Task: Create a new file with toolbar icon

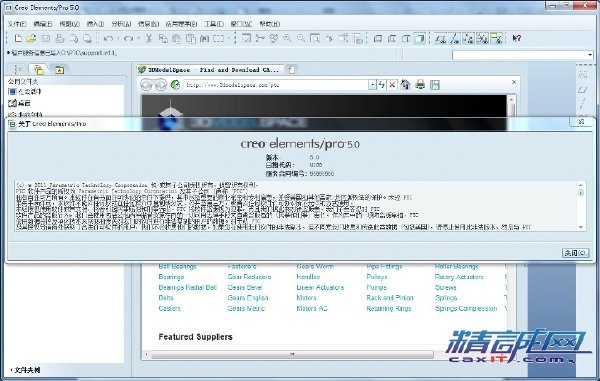Action: [x=18, y=38]
